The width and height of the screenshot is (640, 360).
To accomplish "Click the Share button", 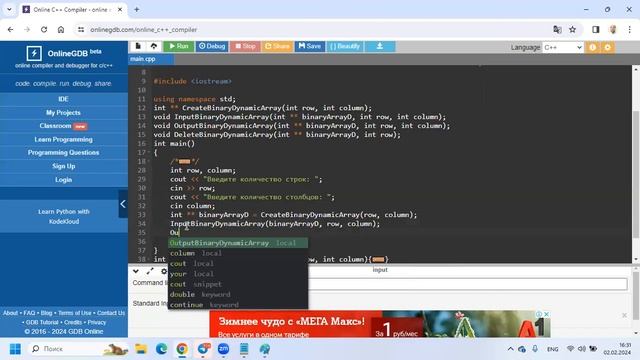I will [277, 47].
